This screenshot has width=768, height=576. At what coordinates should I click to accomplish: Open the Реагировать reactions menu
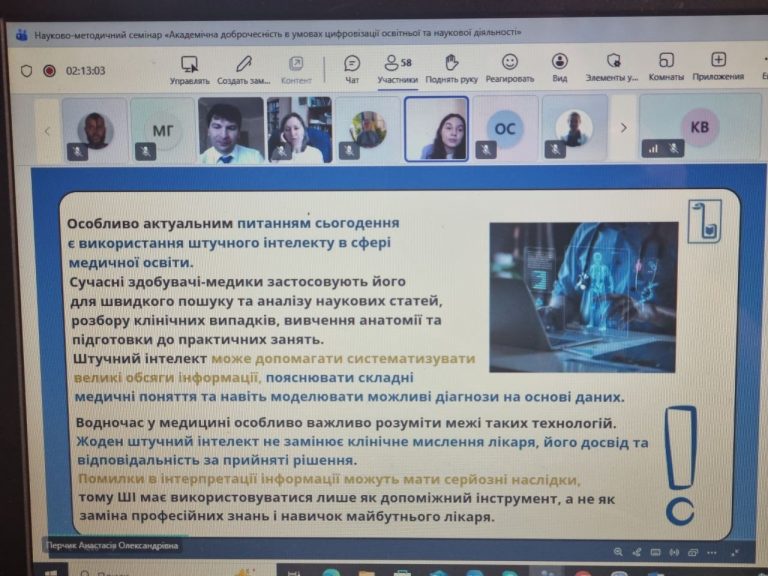(509, 69)
